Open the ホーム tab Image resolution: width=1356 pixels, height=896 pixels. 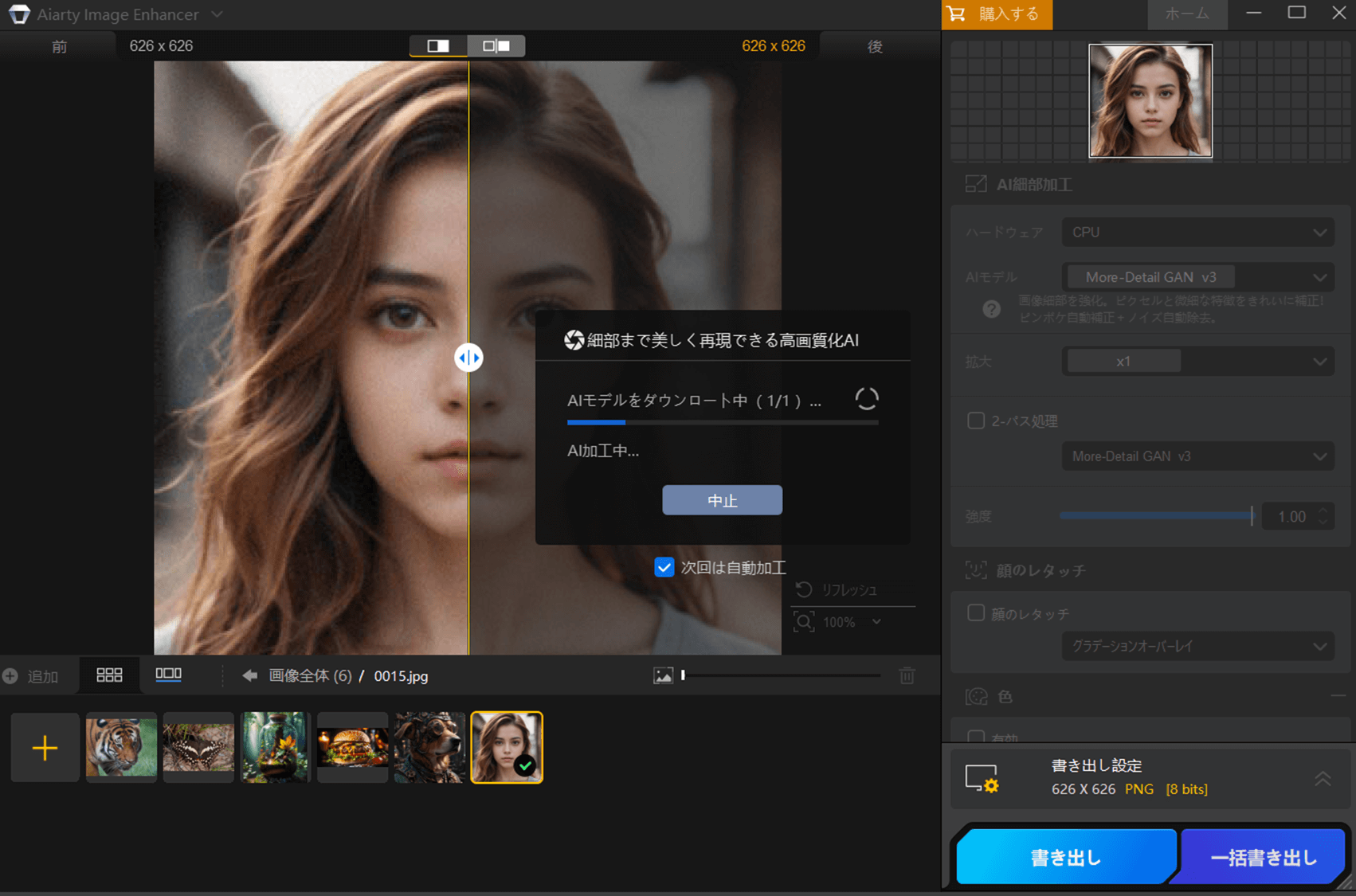[1186, 14]
